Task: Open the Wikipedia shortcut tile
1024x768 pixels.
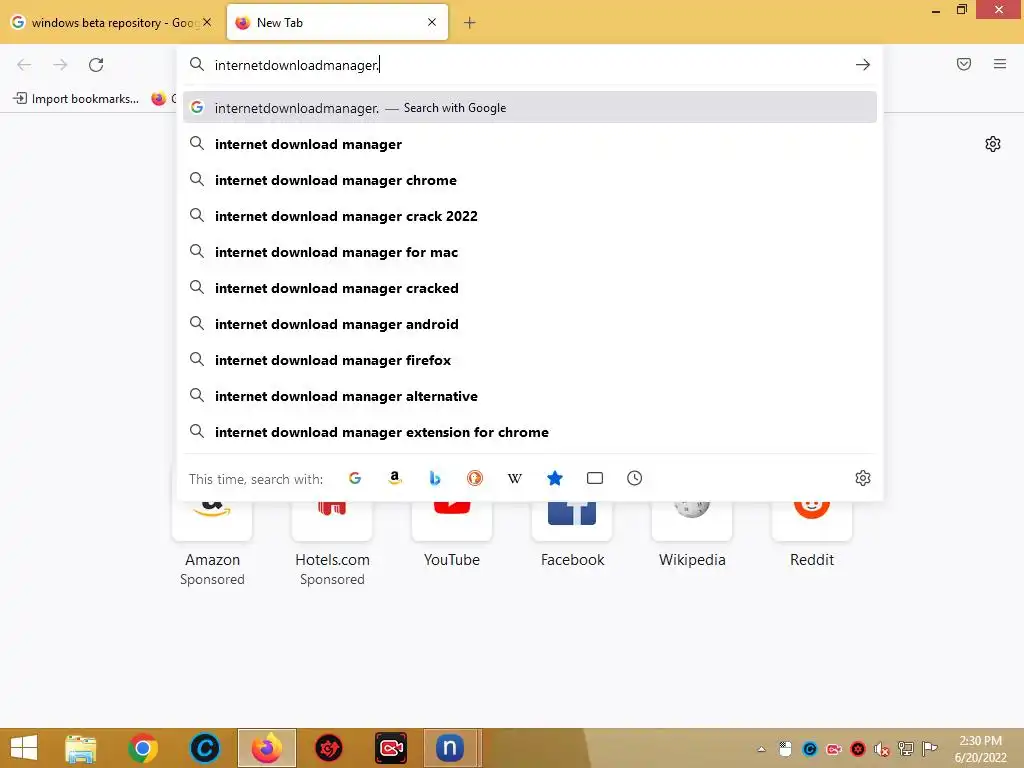Action: [692, 536]
